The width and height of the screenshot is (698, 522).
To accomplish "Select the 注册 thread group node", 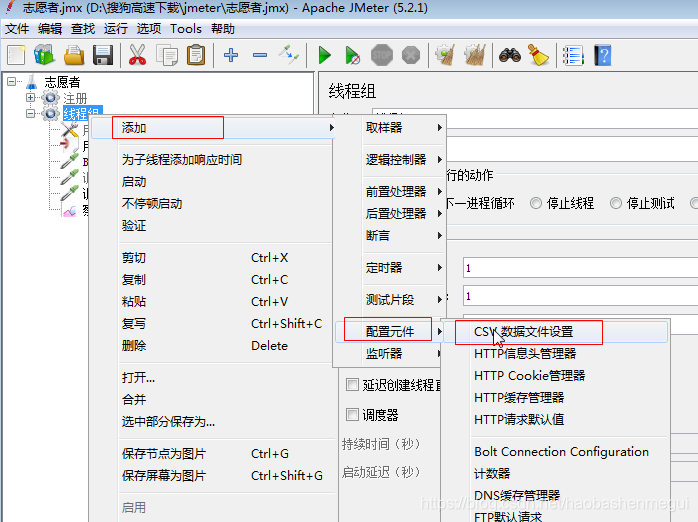I will [75, 98].
